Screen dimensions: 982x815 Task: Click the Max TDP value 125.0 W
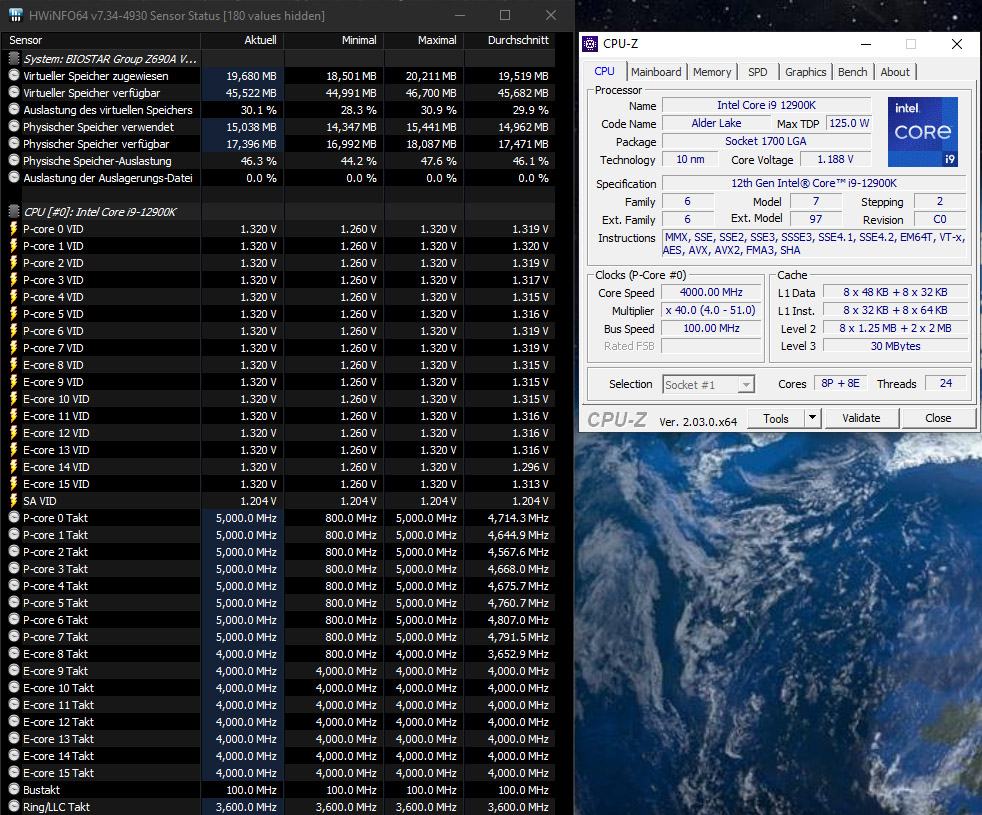tap(849, 123)
